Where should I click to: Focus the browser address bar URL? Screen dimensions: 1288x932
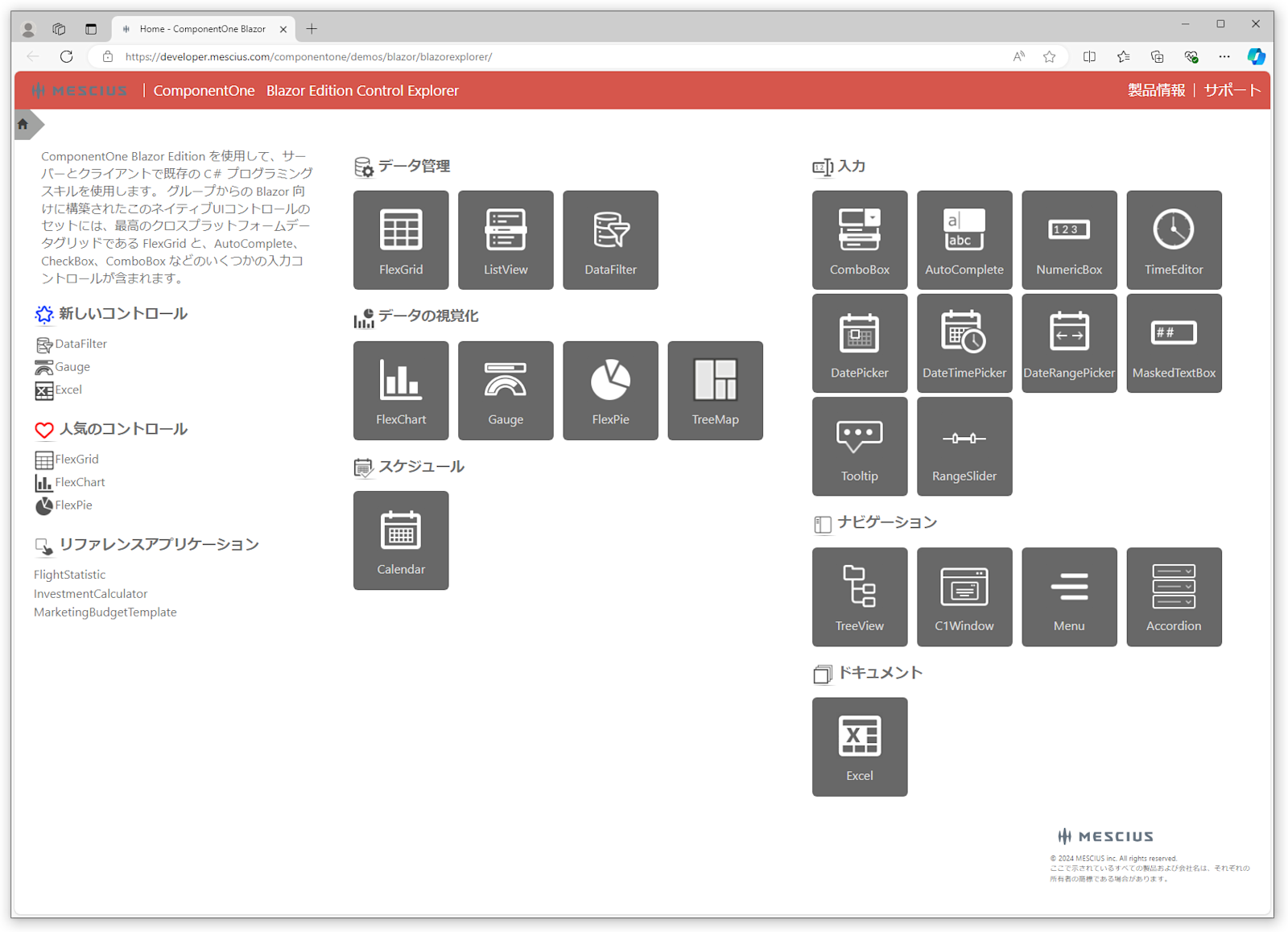(308, 57)
